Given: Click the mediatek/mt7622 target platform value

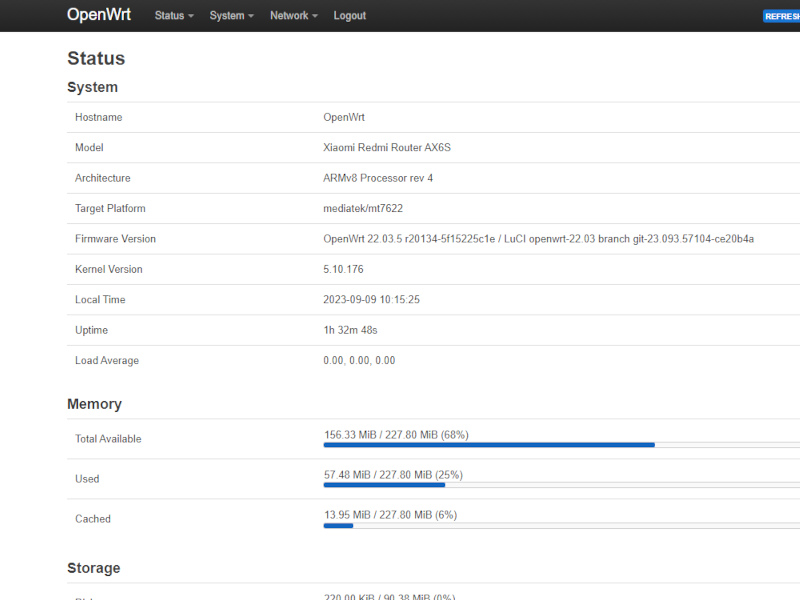Looking at the screenshot, I should (363, 208).
